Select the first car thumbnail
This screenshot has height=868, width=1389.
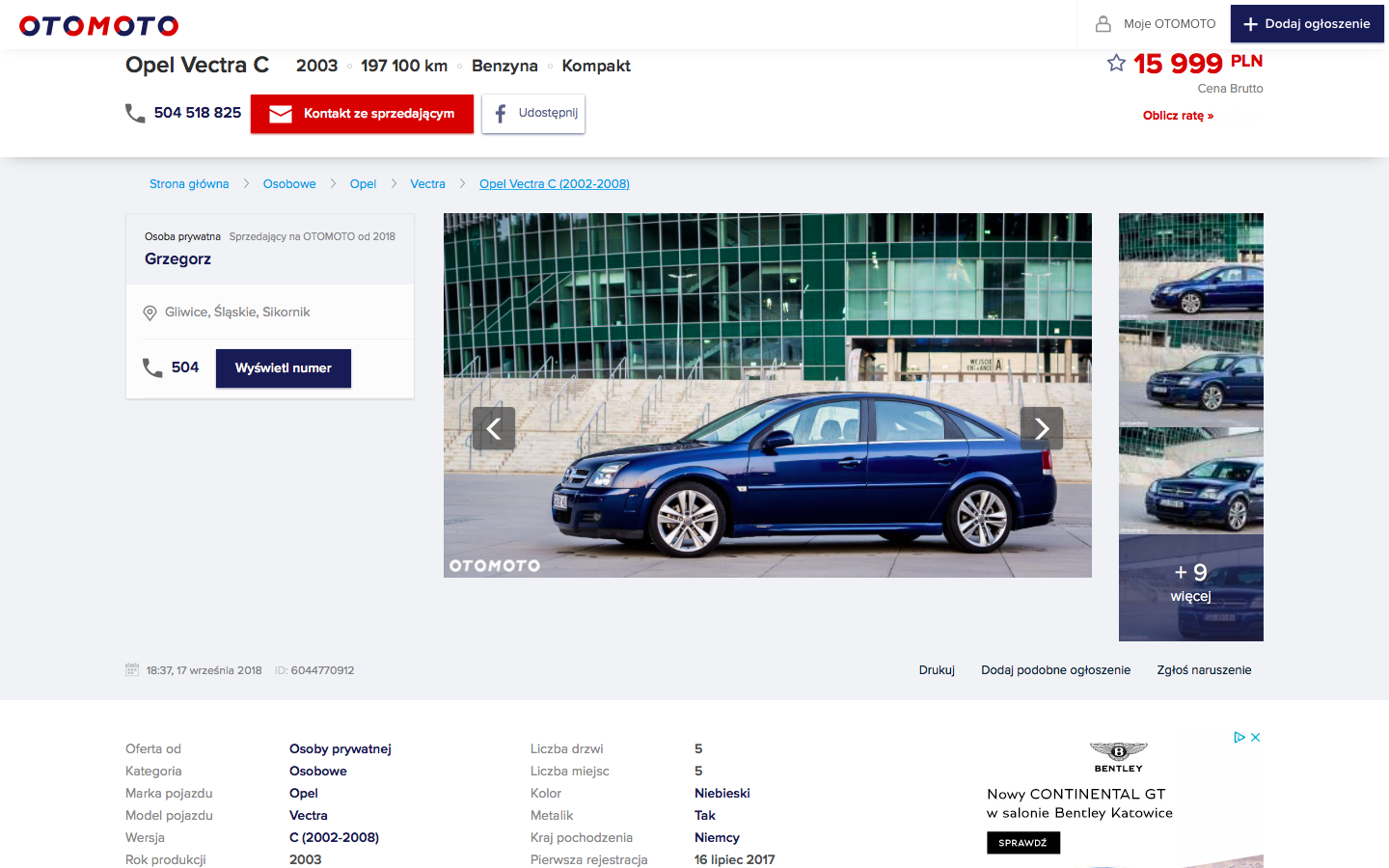point(1190,265)
